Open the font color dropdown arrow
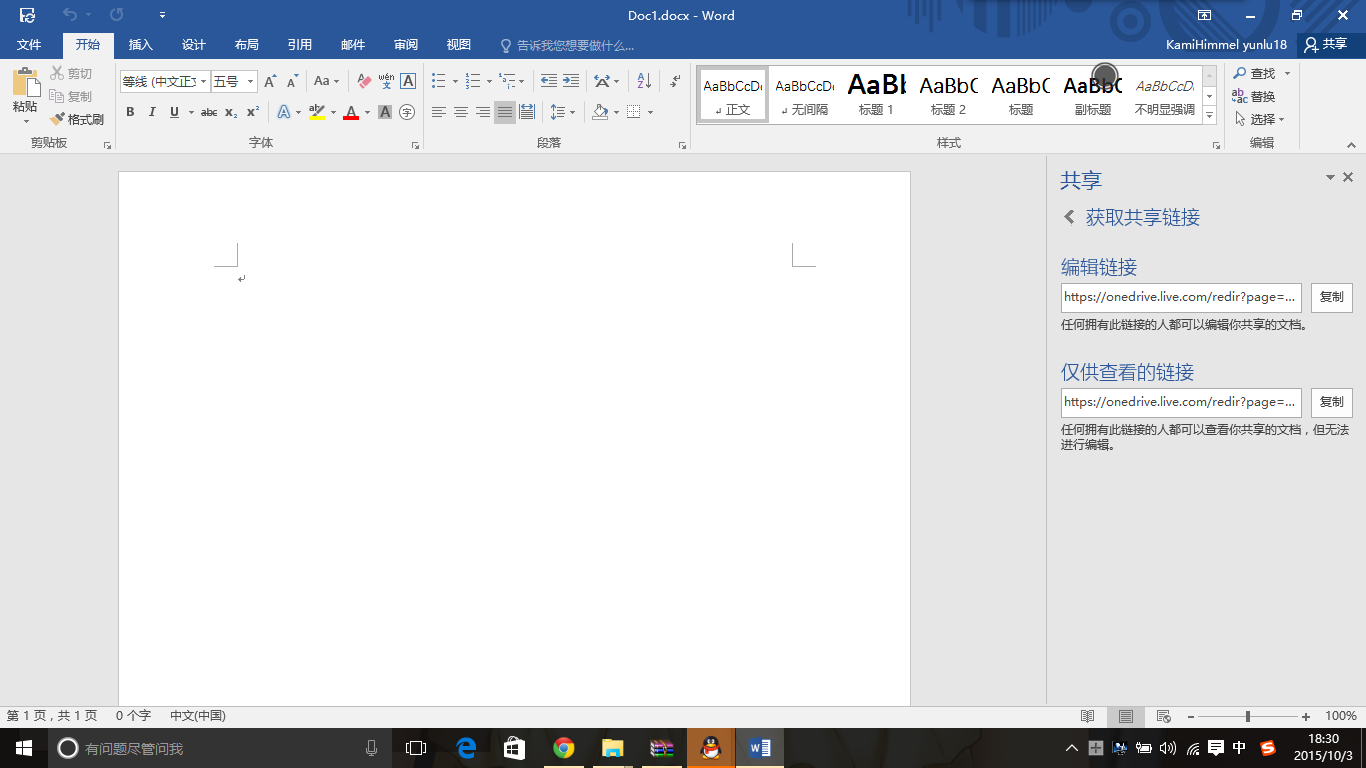 click(367, 112)
